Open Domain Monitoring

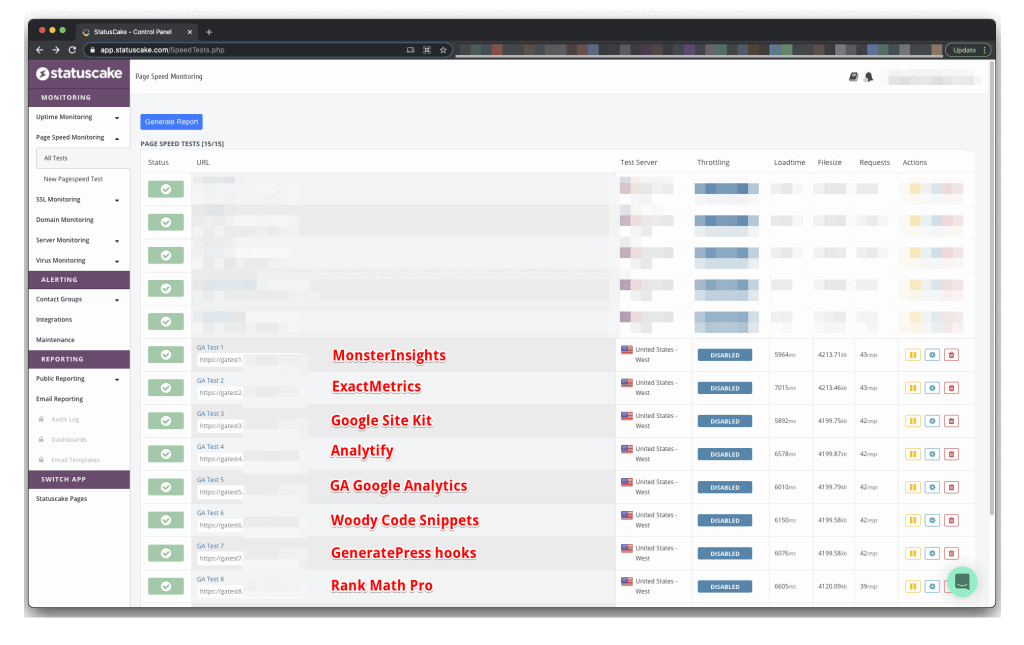tap(65, 220)
